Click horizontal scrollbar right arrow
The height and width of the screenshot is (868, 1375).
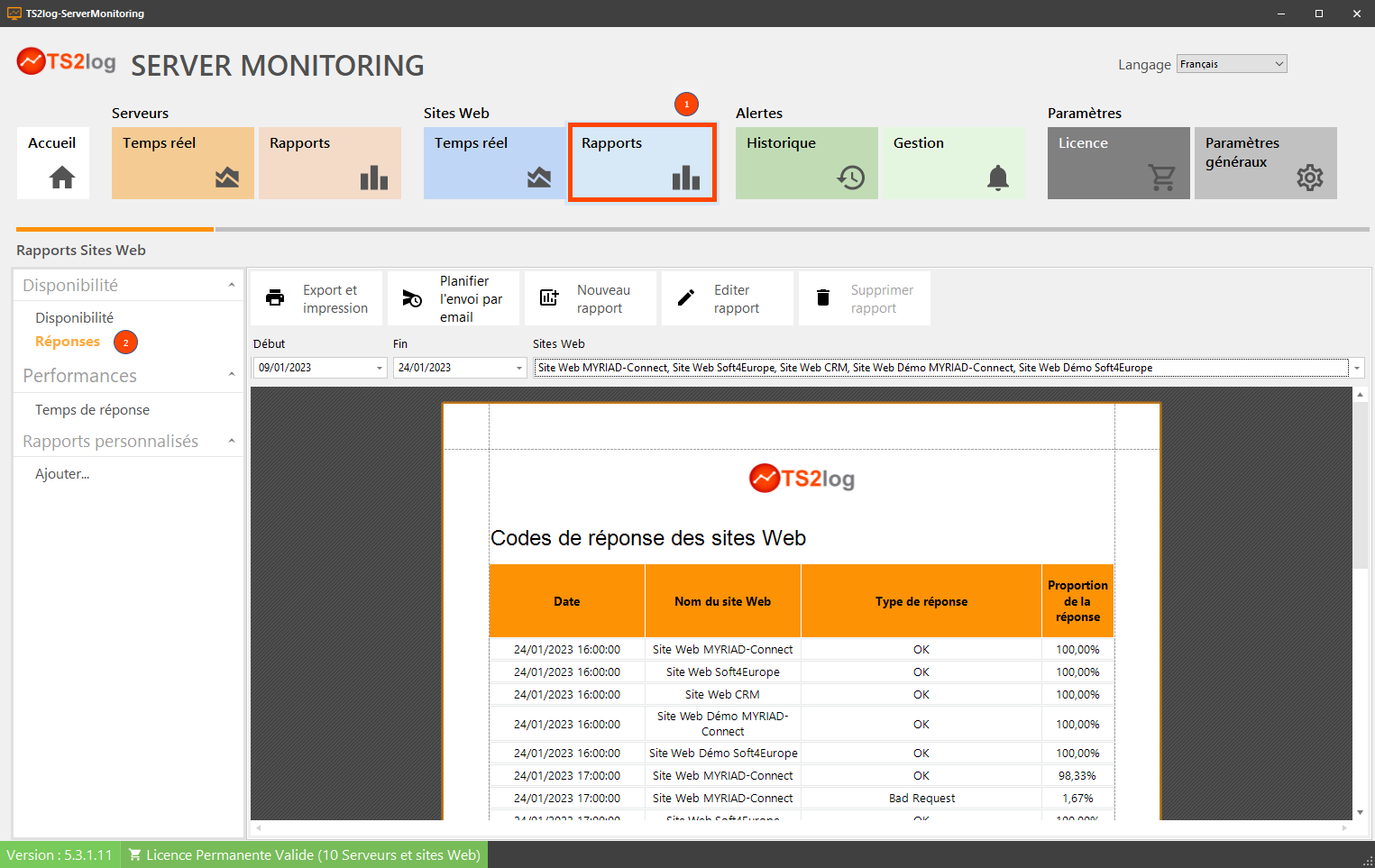[1344, 827]
